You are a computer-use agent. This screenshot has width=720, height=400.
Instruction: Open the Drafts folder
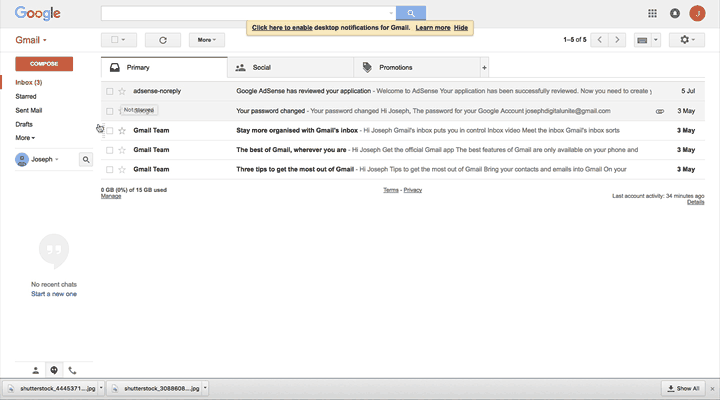24,124
